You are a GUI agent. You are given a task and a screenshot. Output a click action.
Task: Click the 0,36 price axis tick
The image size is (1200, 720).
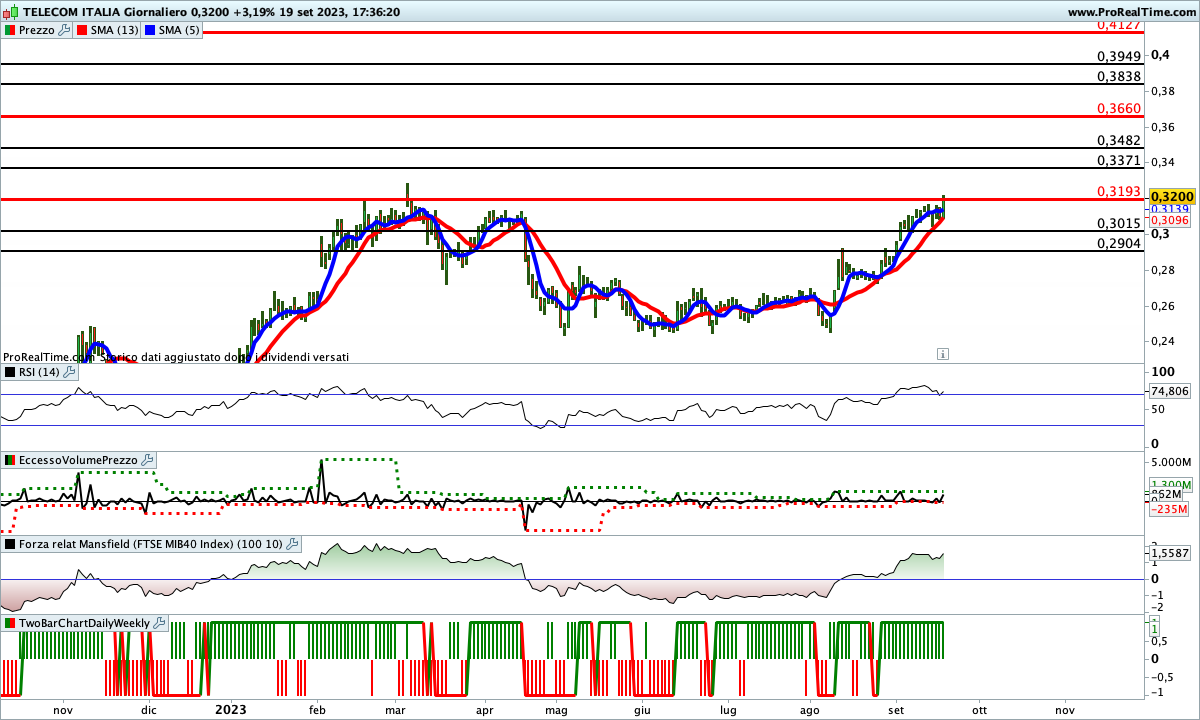coord(1163,127)
